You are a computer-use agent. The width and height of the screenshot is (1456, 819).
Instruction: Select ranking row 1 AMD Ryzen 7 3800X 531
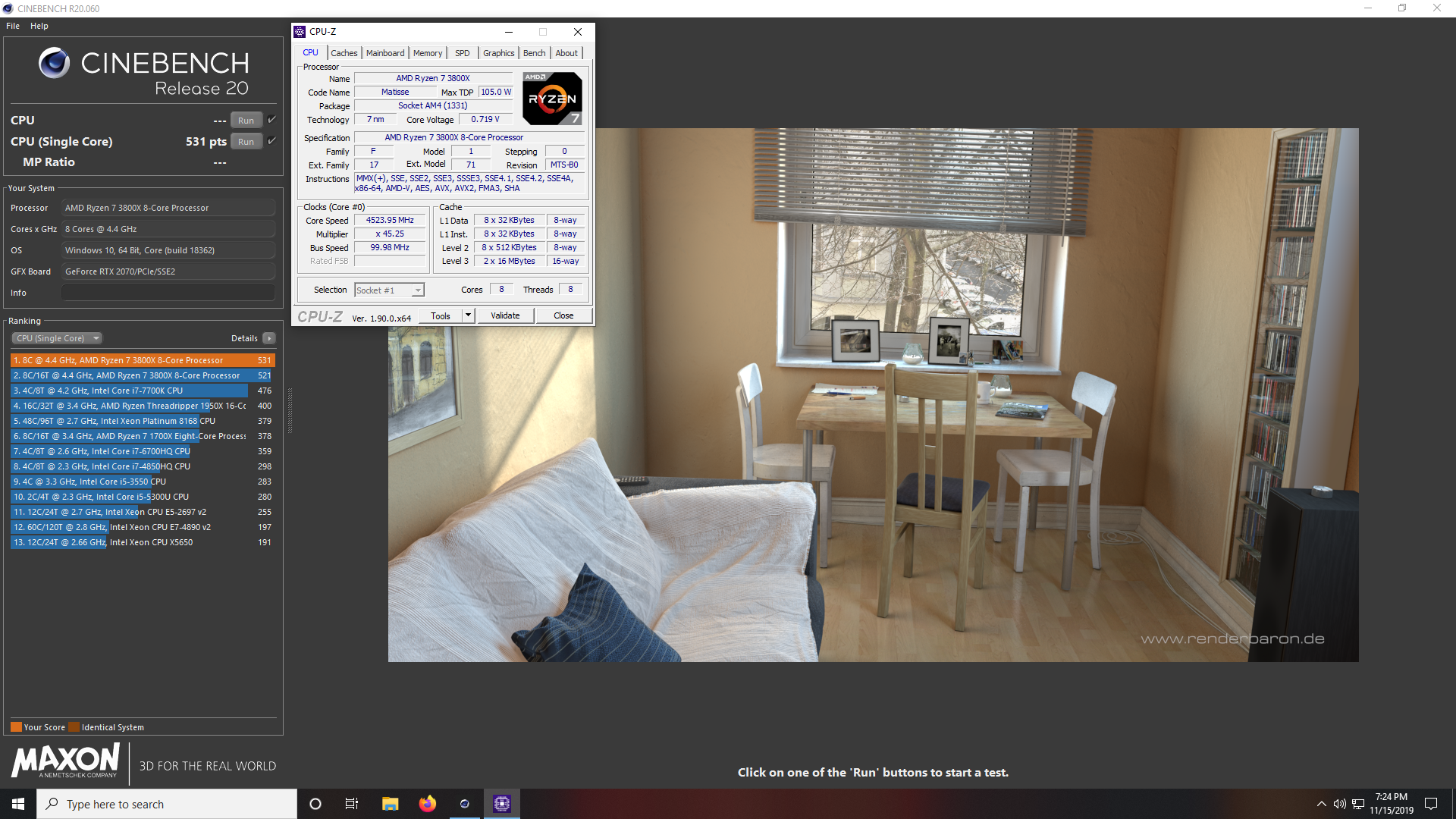pyautogui.click(x=143, y=360)
